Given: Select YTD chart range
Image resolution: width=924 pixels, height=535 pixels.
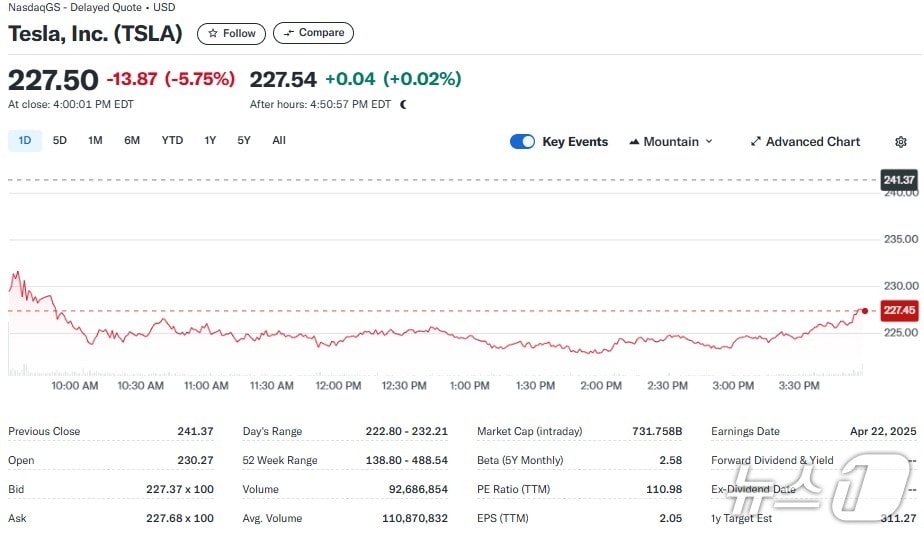Looking at the screenshot, I should (172, 141).
